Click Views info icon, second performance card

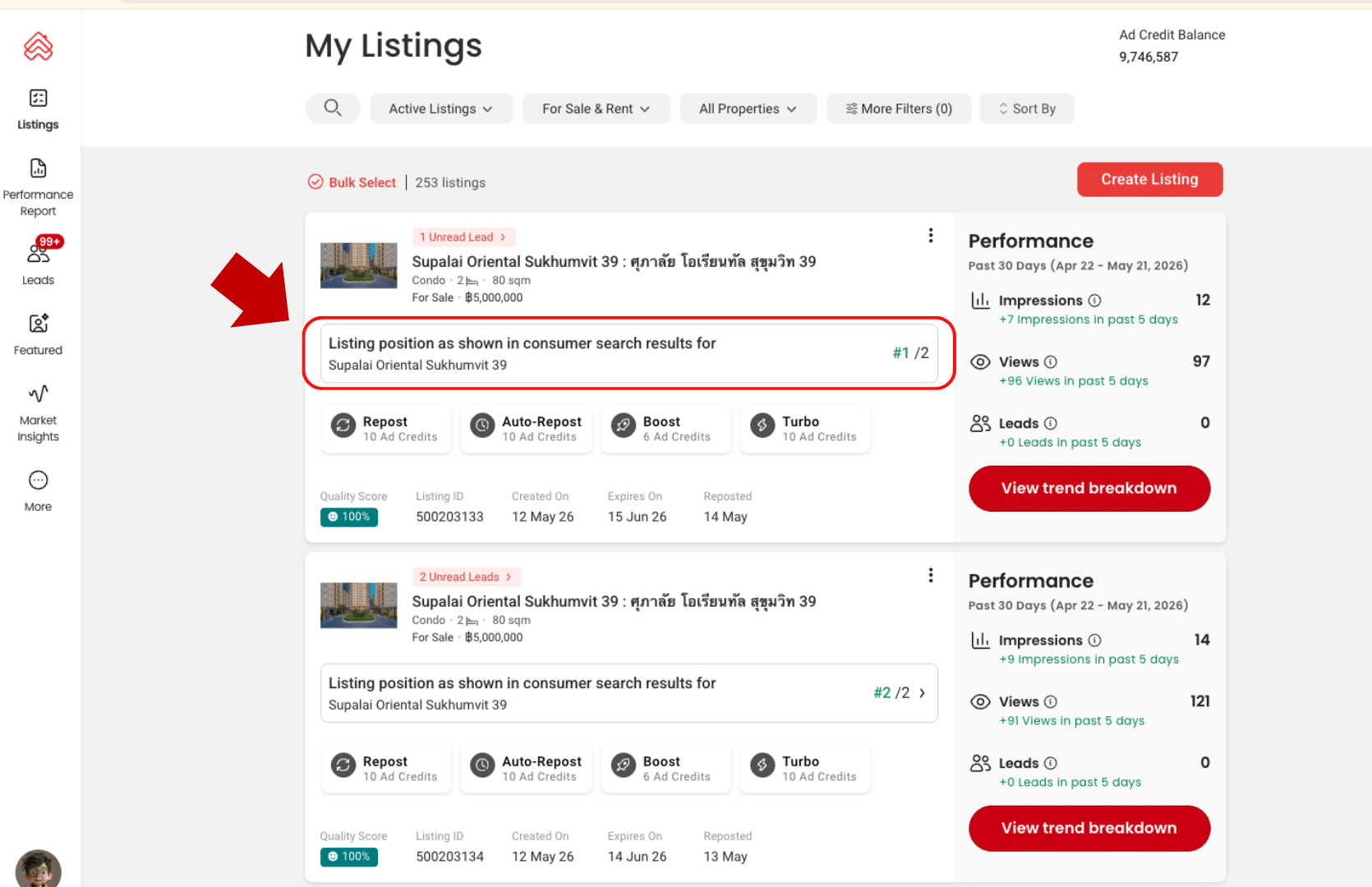pos(1051,702)
